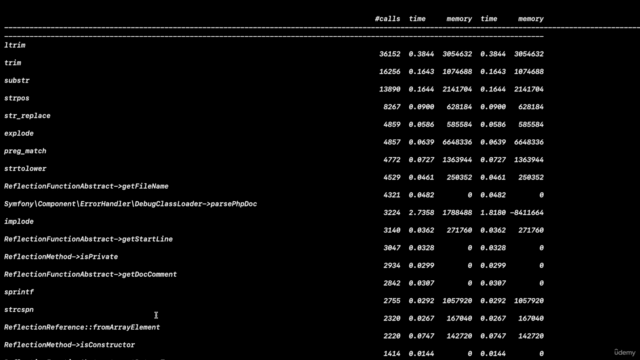This screenshot has width=640, height=360.
Task: Select the sprintf function name
Action: (x=19, y=292)
